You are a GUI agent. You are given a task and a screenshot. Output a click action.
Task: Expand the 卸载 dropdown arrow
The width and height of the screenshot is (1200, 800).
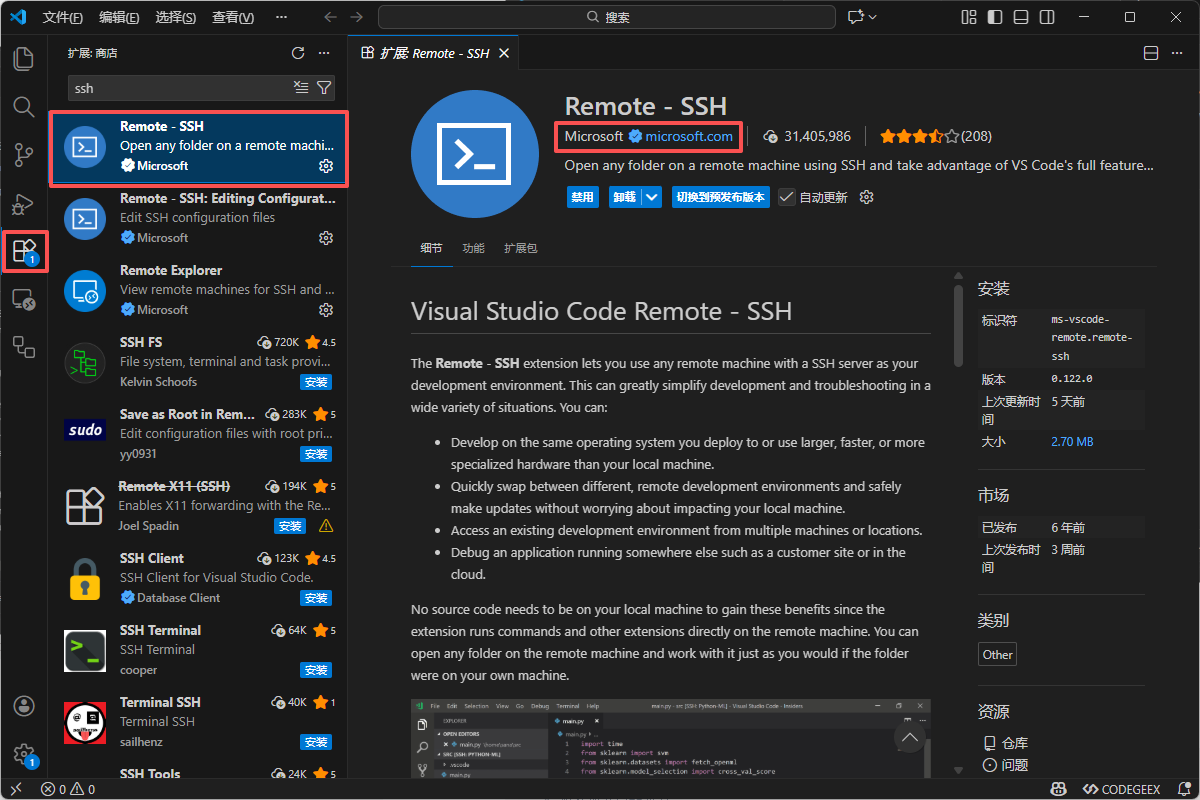click(x=652, y=197)
